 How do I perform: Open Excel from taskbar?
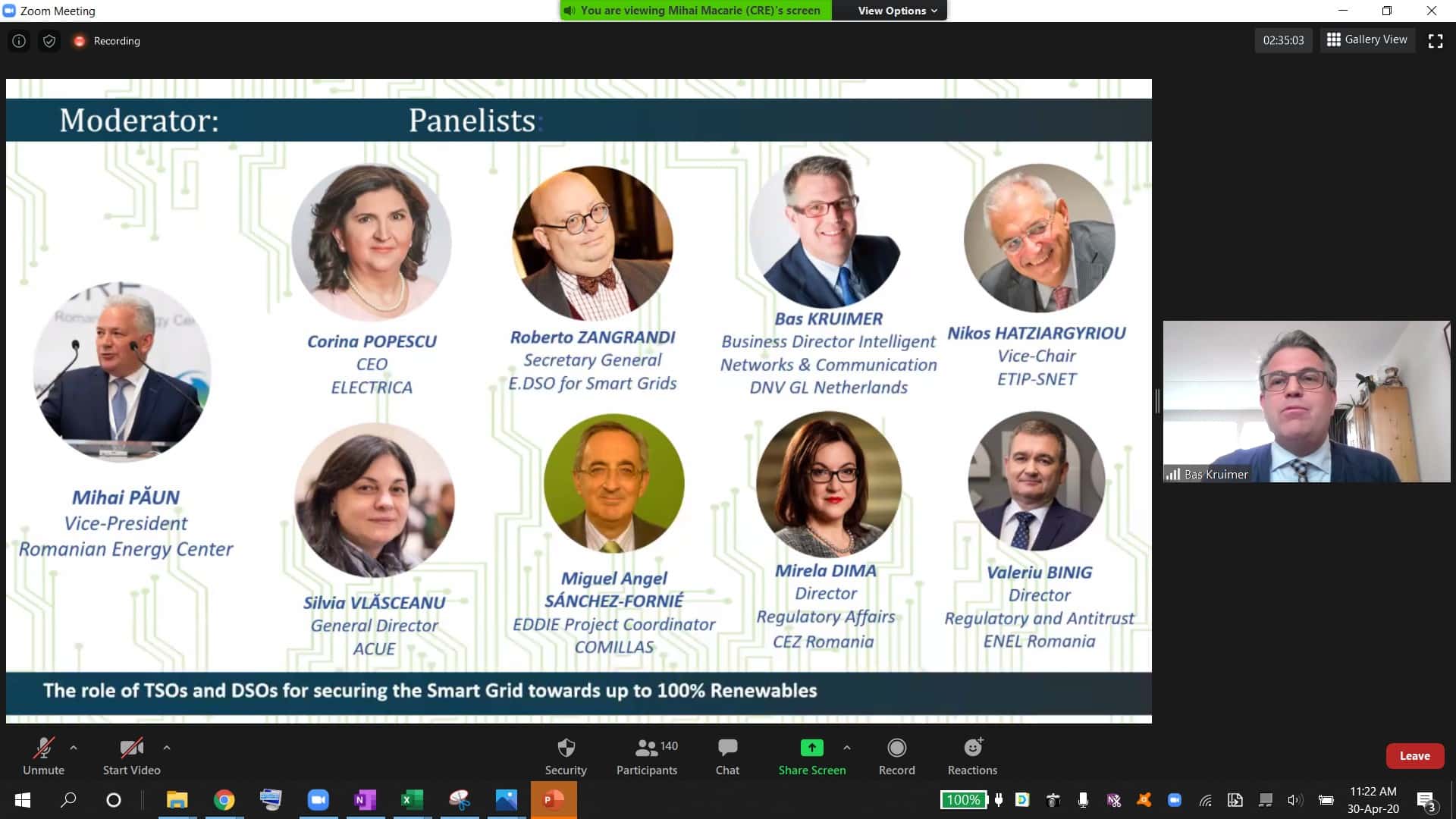(412, 800)
